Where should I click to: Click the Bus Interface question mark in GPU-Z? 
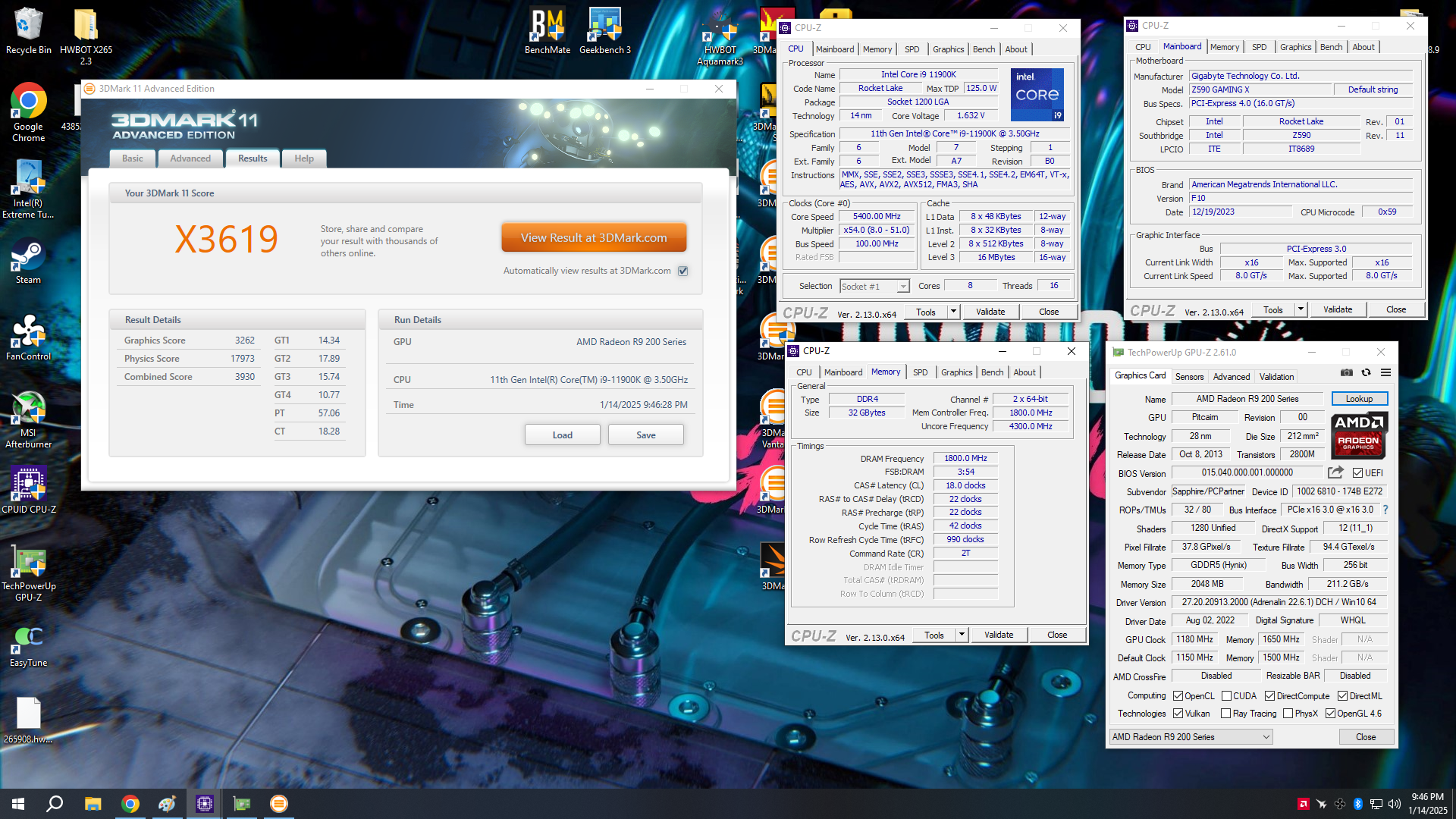click(x=1385, y=510)
